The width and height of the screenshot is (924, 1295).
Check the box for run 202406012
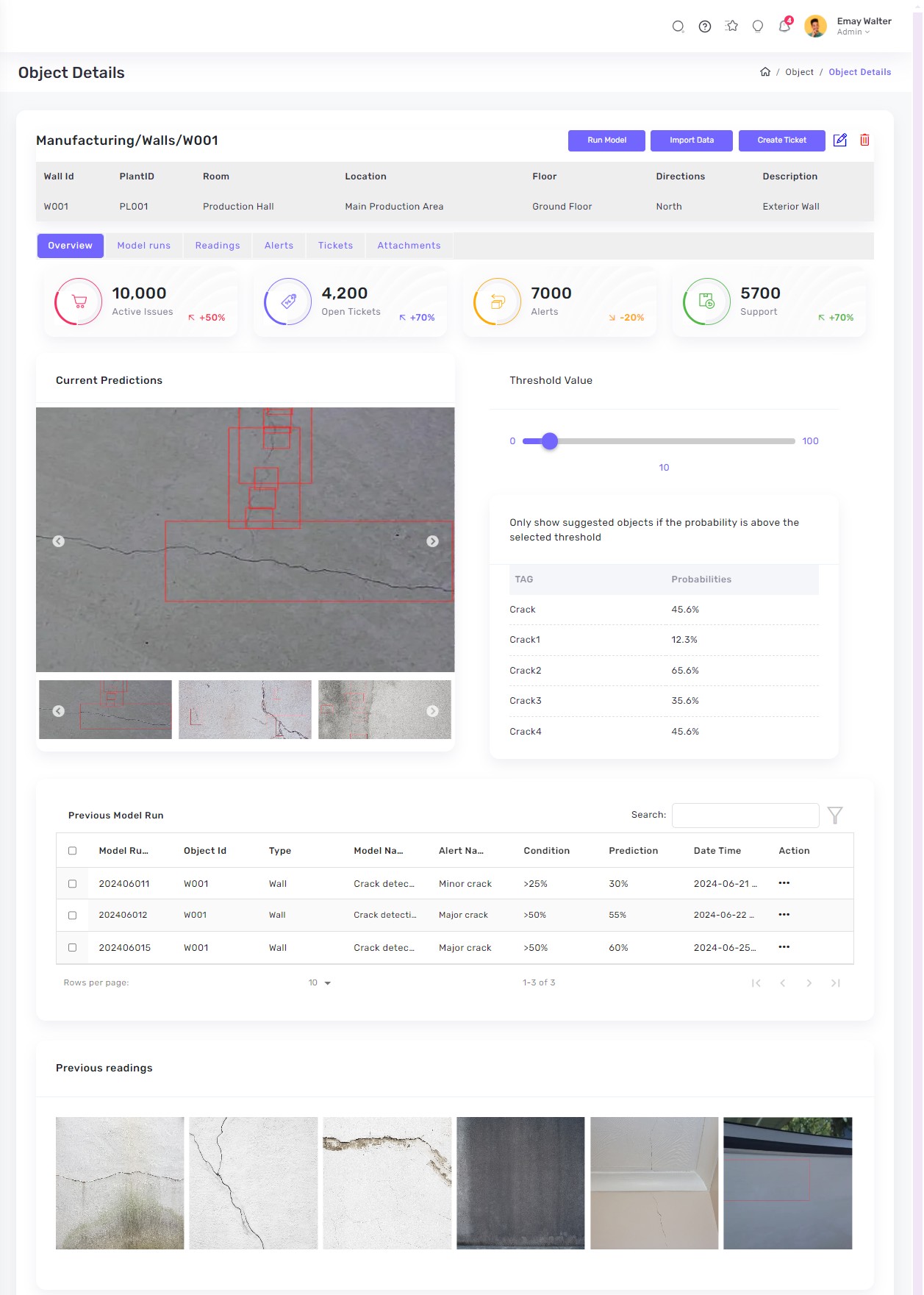[x=72, y=916]
